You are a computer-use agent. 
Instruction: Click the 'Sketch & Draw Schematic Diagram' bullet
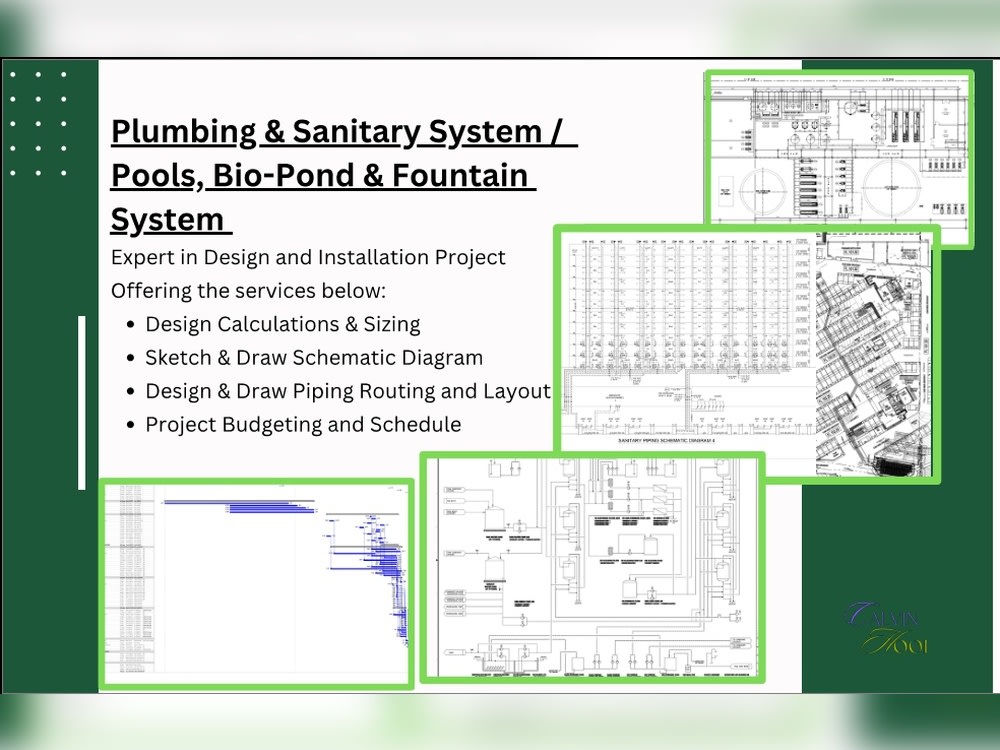pyautogui.click(x=314, y=357)
